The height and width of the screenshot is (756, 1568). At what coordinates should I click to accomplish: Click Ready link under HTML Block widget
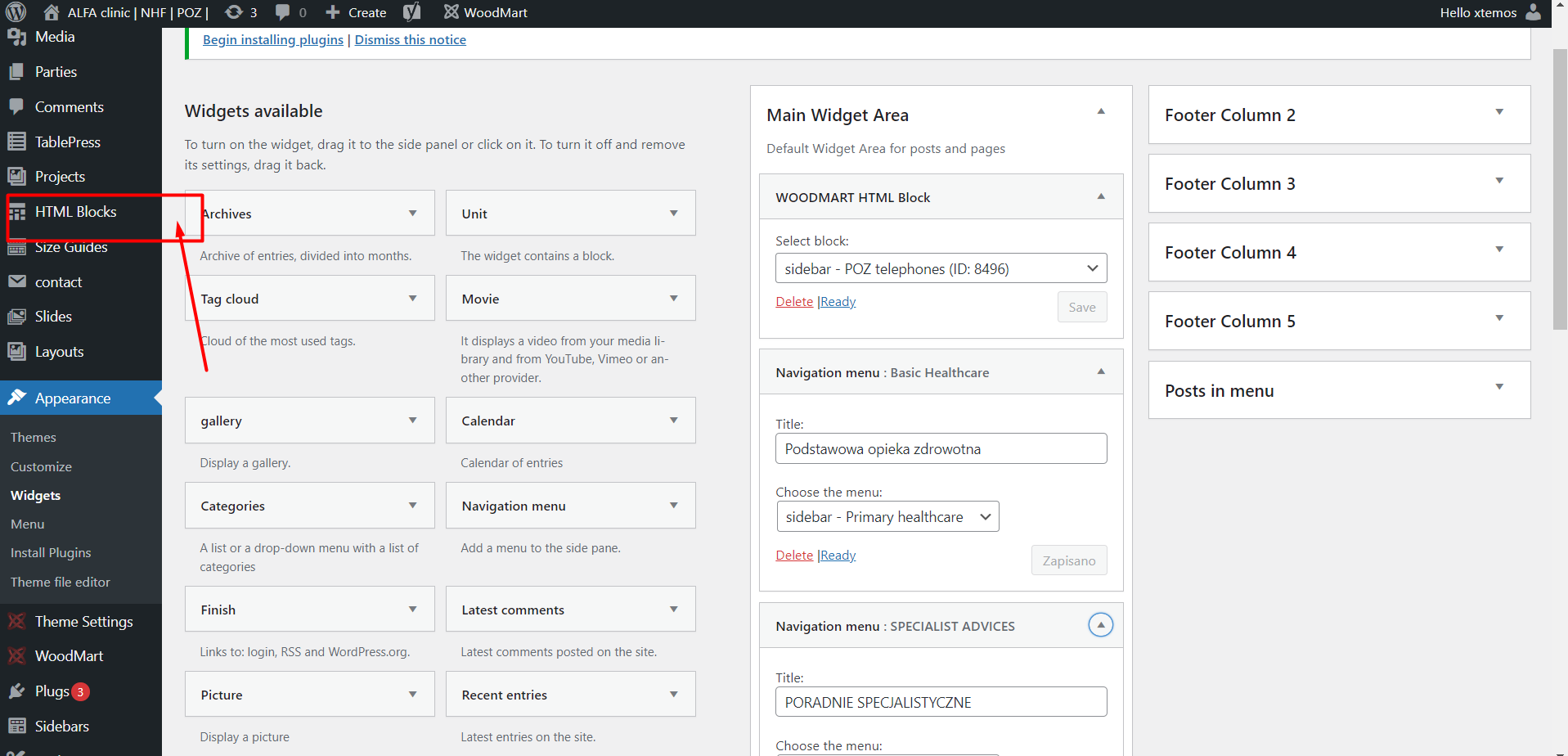click(838, 302)
